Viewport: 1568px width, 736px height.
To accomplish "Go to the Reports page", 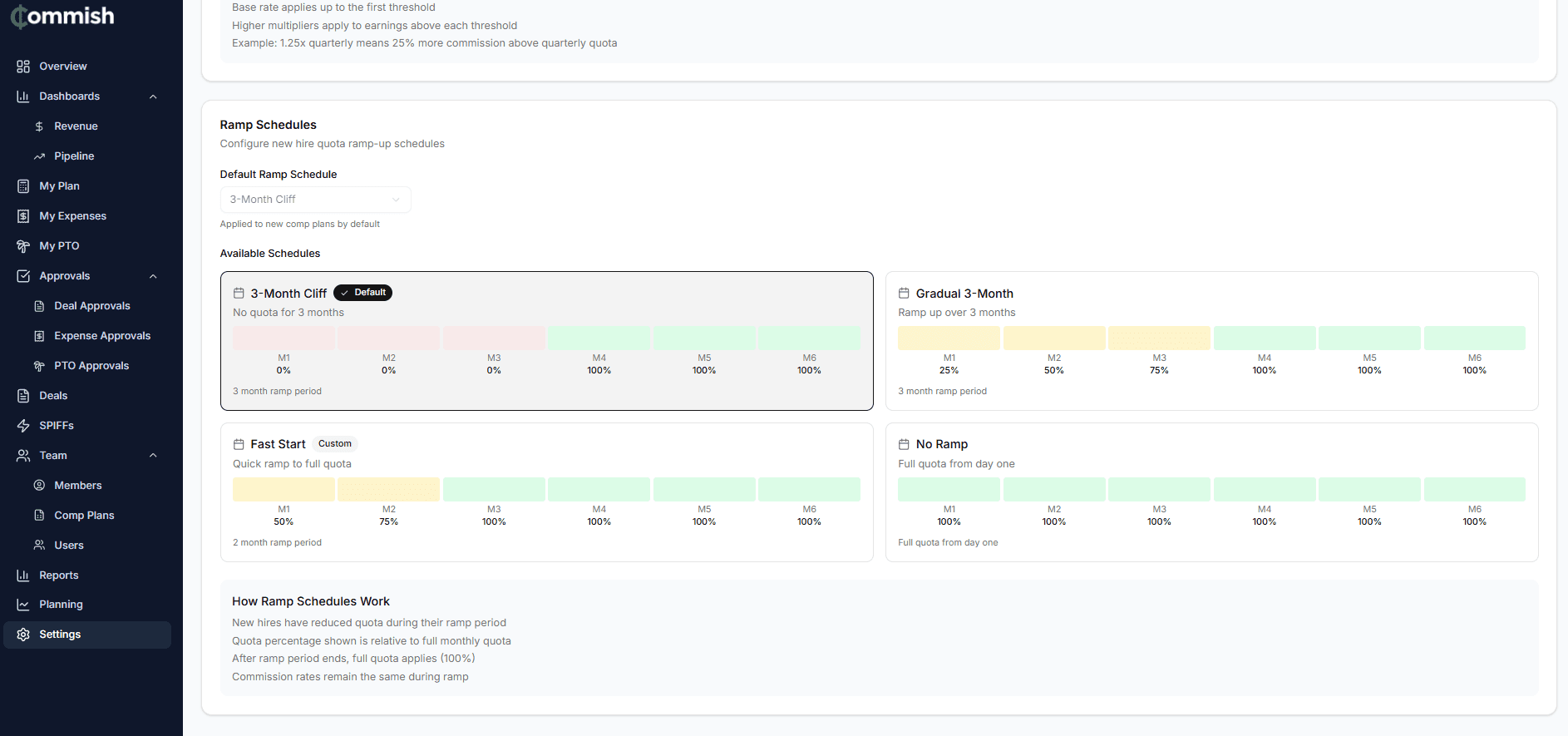I will tap(59, 575).
